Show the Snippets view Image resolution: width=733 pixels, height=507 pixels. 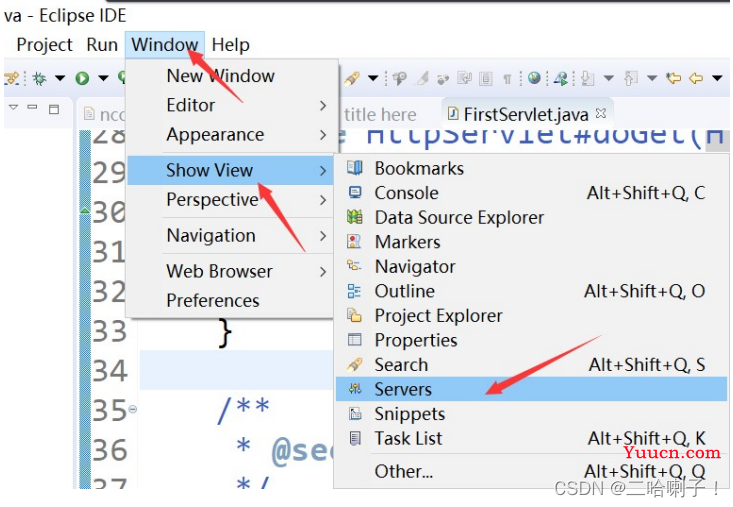[x=532, y=414]
